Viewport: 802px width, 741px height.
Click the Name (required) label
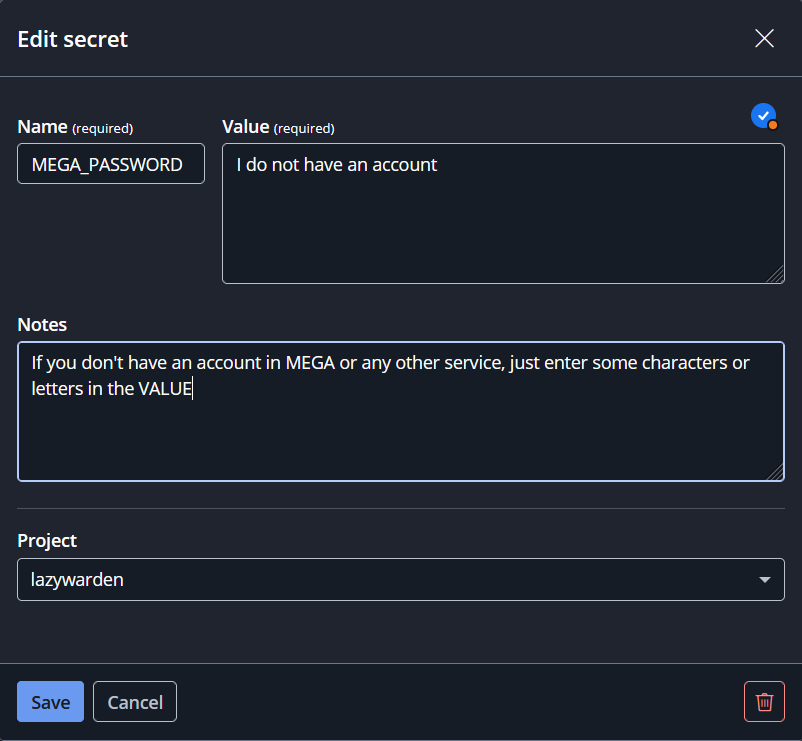[75, 127]
